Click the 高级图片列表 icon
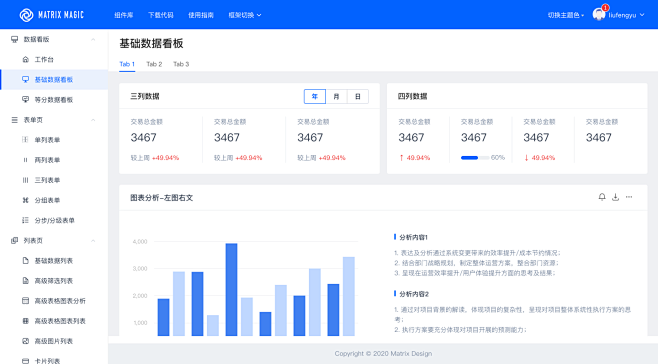 tap(26, 341)
